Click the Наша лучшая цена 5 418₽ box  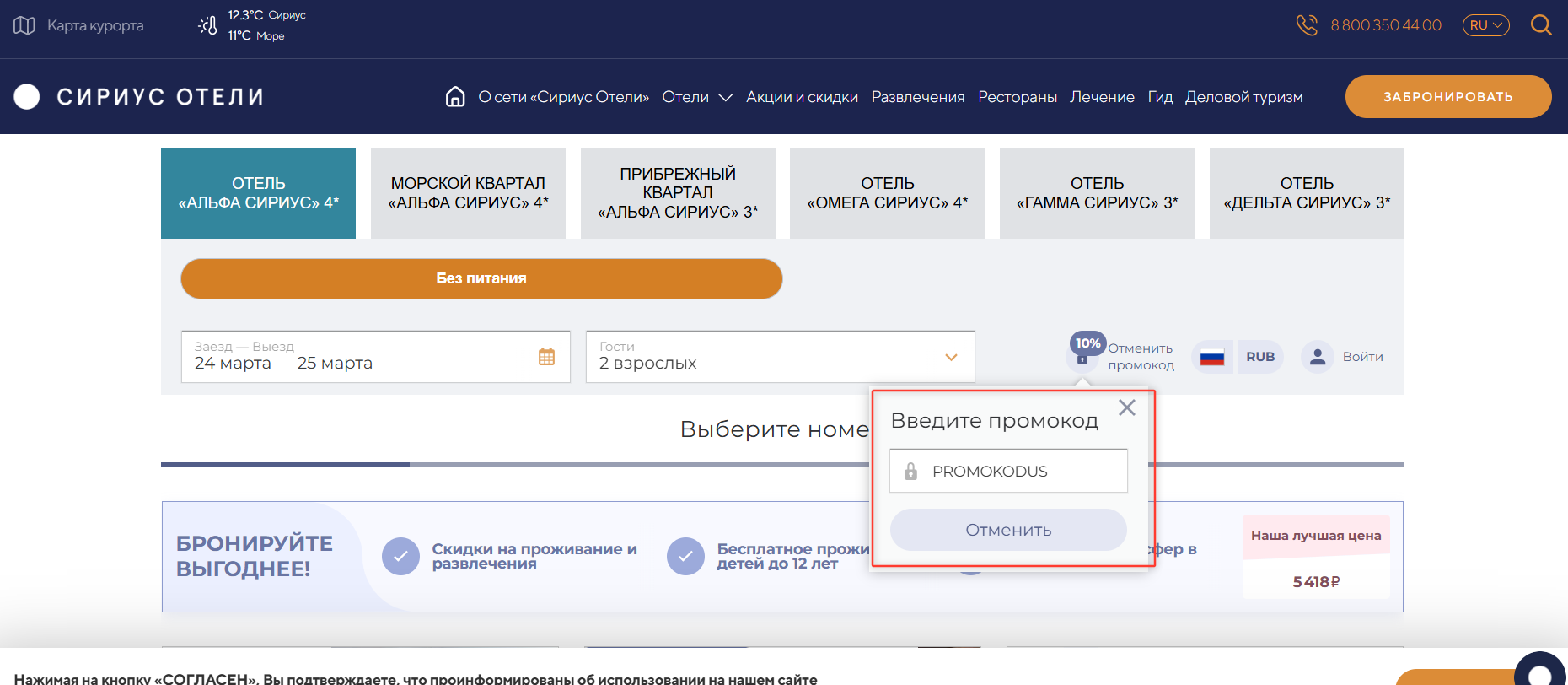pyautogui.click(x=1316, y=557)
